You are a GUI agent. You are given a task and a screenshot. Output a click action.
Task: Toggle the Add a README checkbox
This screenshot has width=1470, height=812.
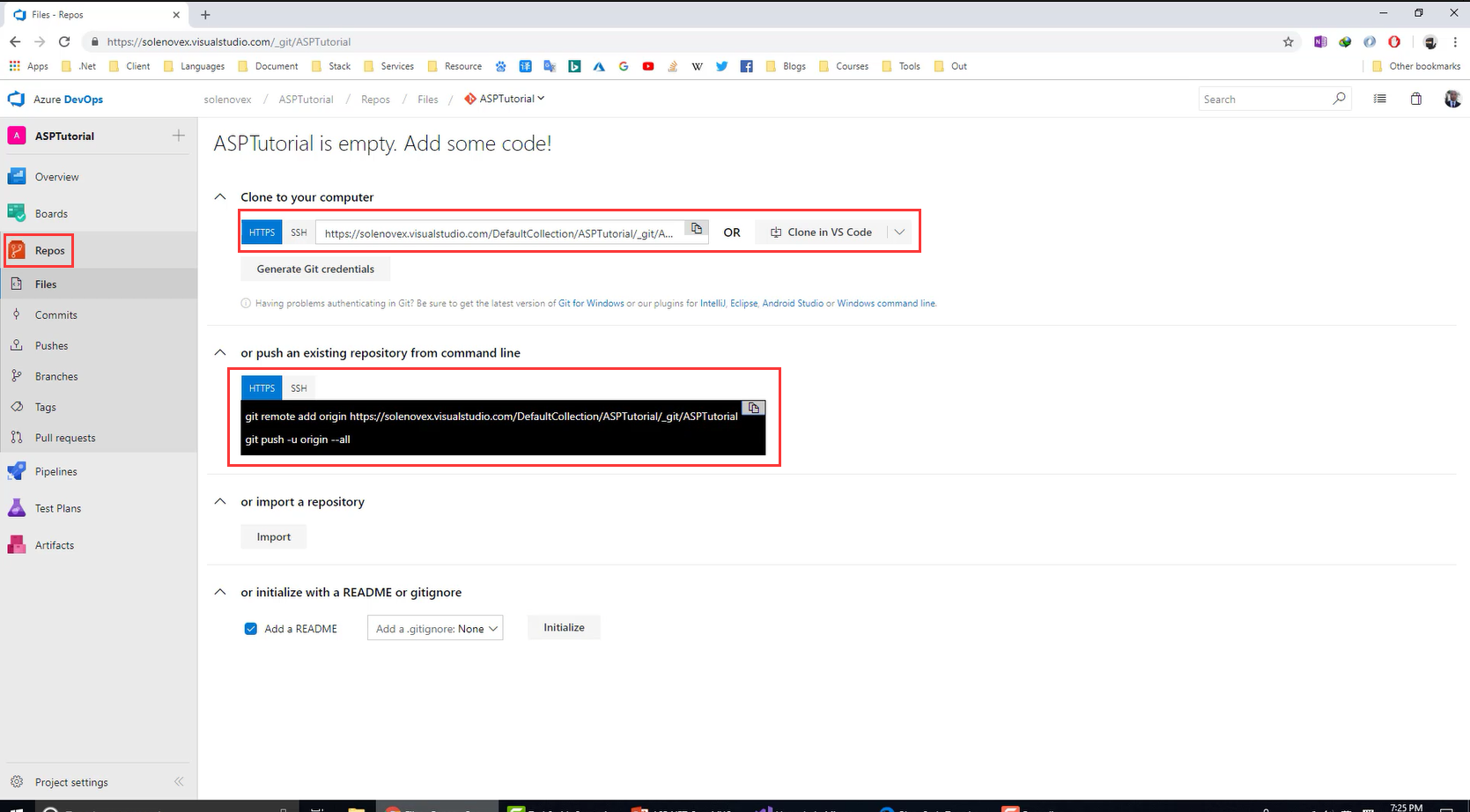click(x=251, y=629)
